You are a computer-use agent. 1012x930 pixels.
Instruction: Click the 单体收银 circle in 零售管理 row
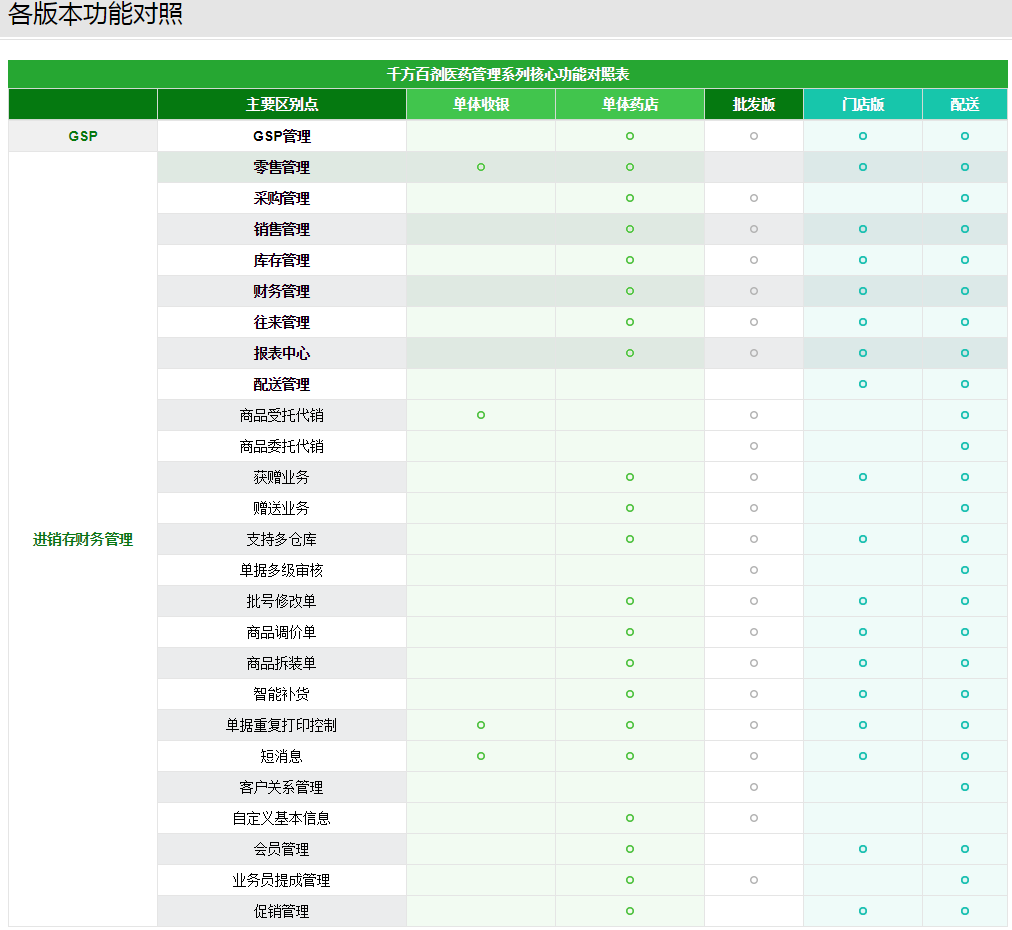481,167
